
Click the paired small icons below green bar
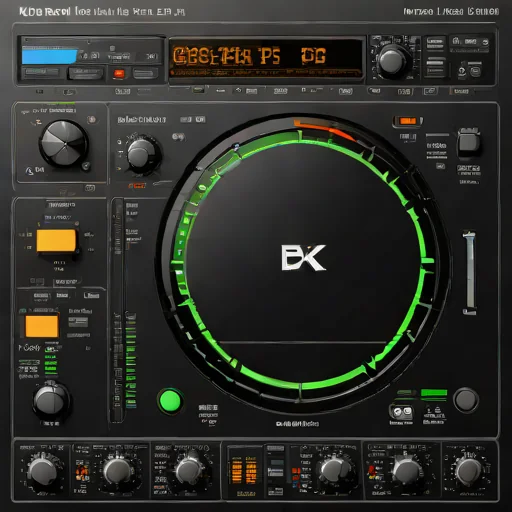[x=401, y=412]
